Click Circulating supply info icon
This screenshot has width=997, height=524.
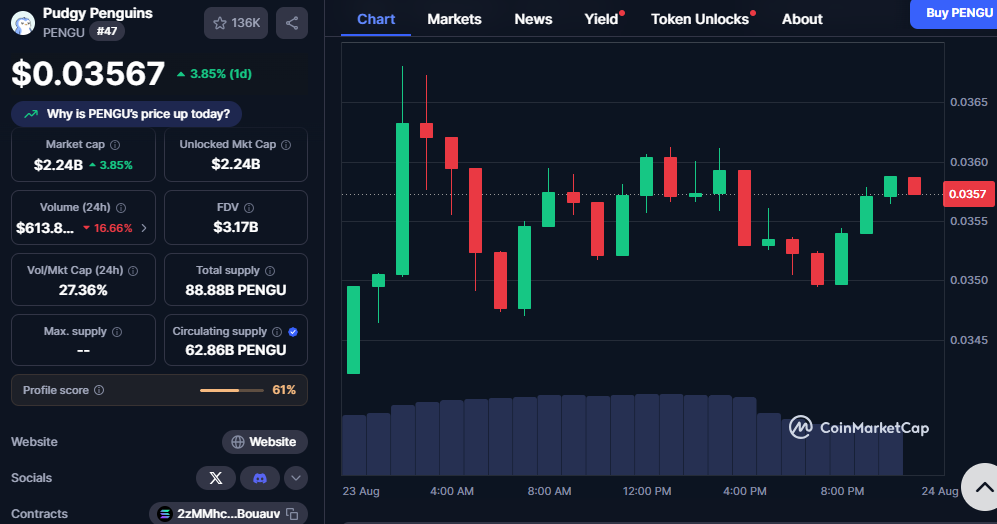pos(277,332)
